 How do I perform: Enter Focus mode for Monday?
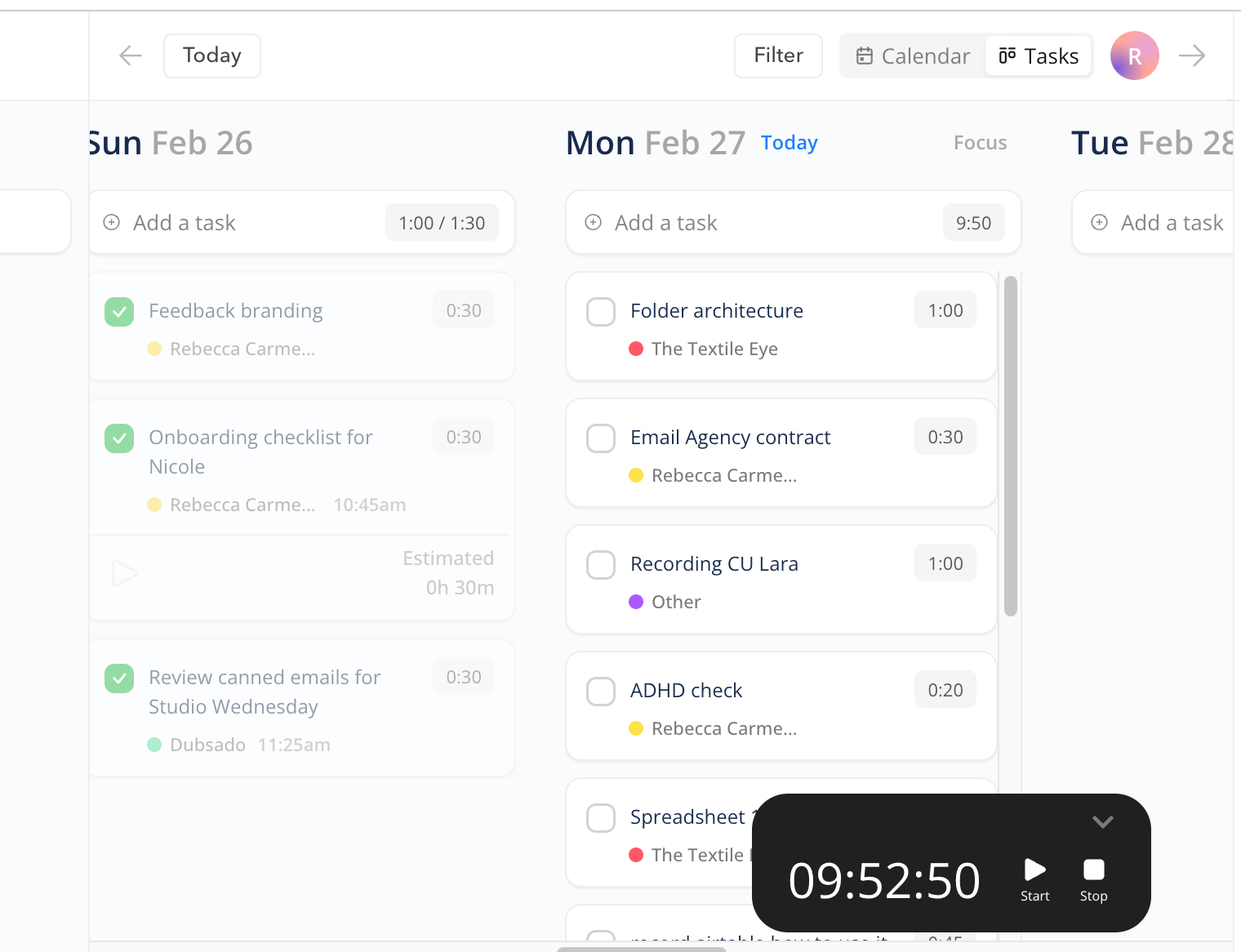tap(980, 143)
